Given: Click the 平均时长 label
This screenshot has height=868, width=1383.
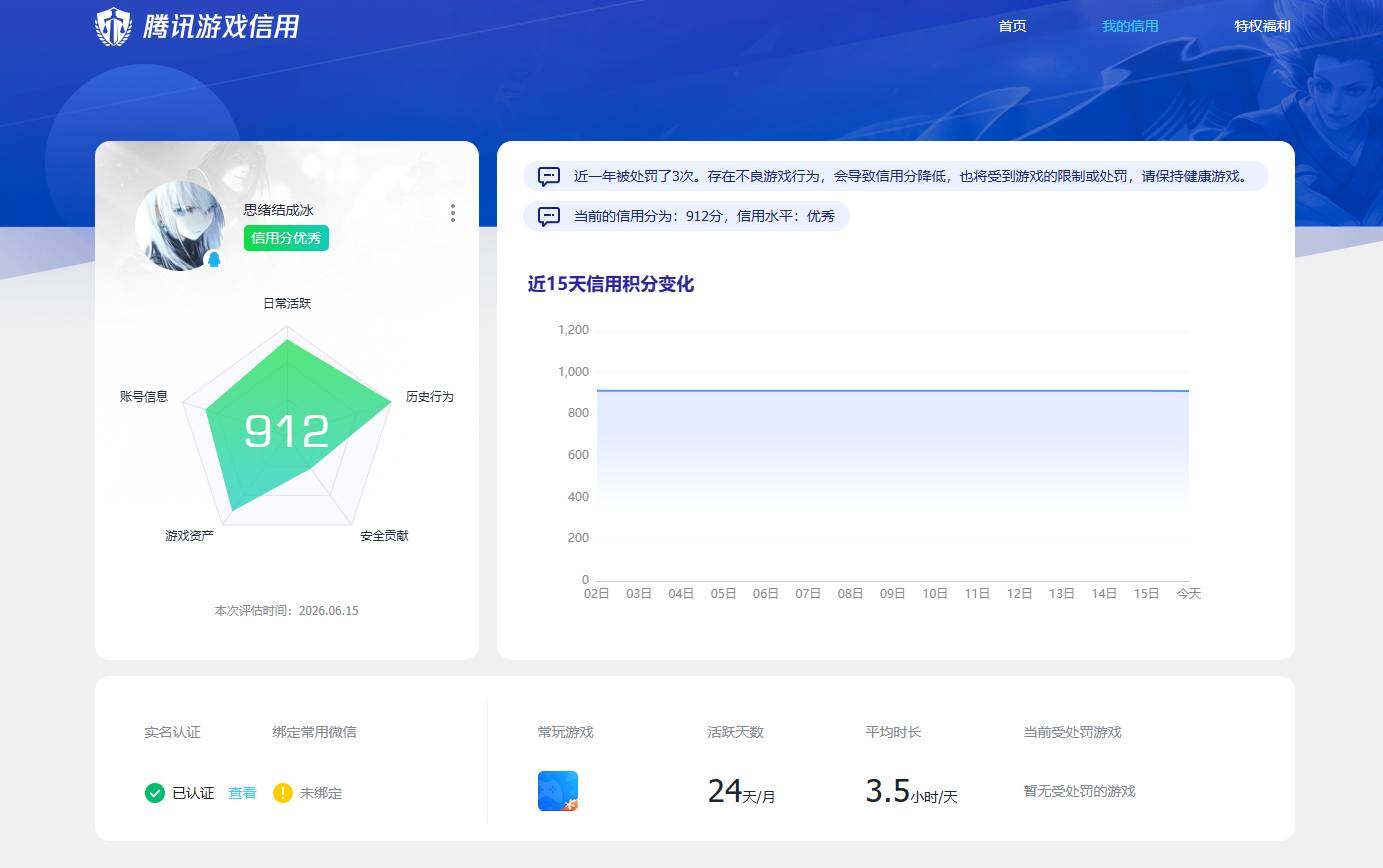Looking at the screenshot, I should coord(893,732).
